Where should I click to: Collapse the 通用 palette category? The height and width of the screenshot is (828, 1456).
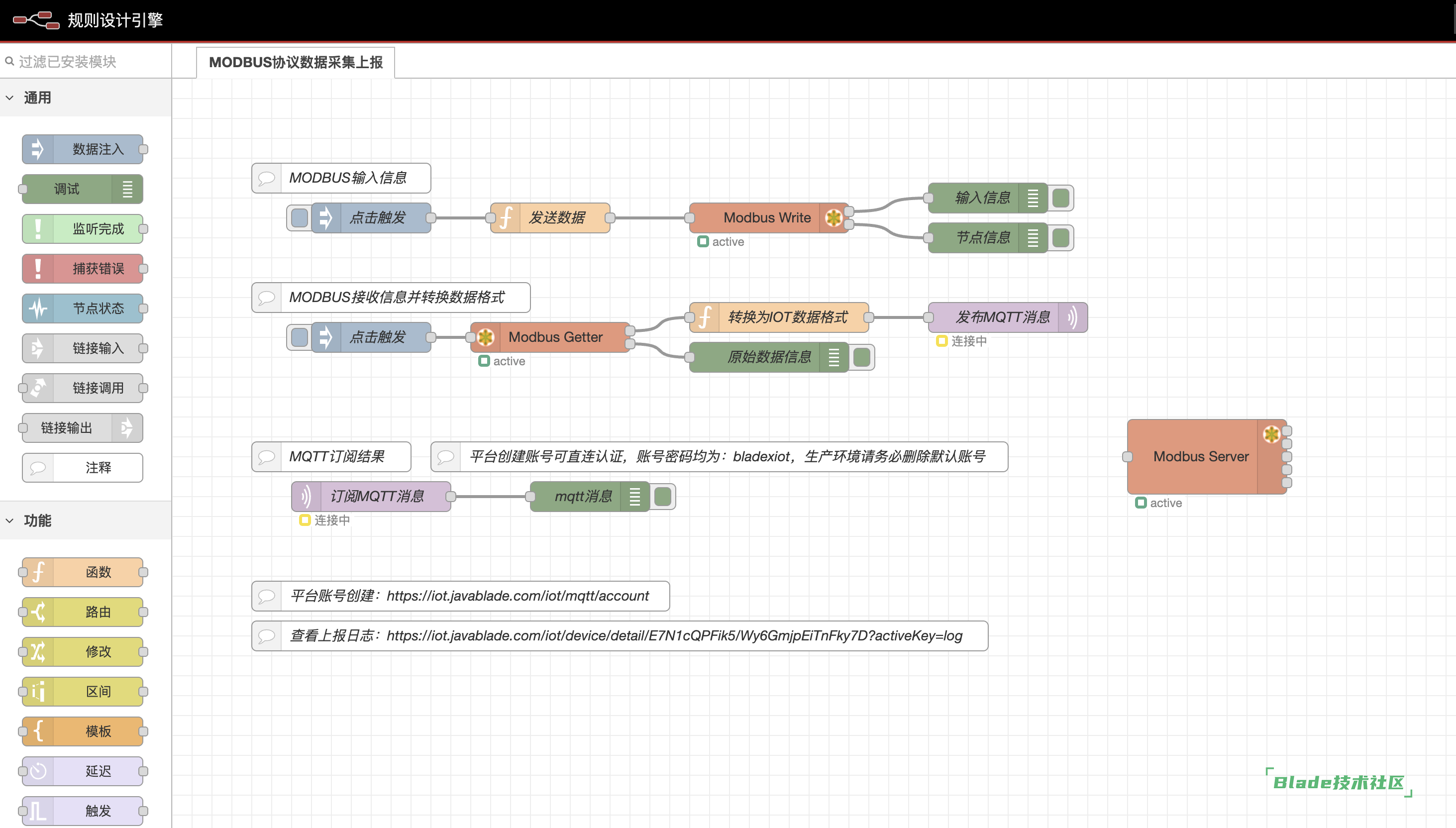(x=10, y=98)
